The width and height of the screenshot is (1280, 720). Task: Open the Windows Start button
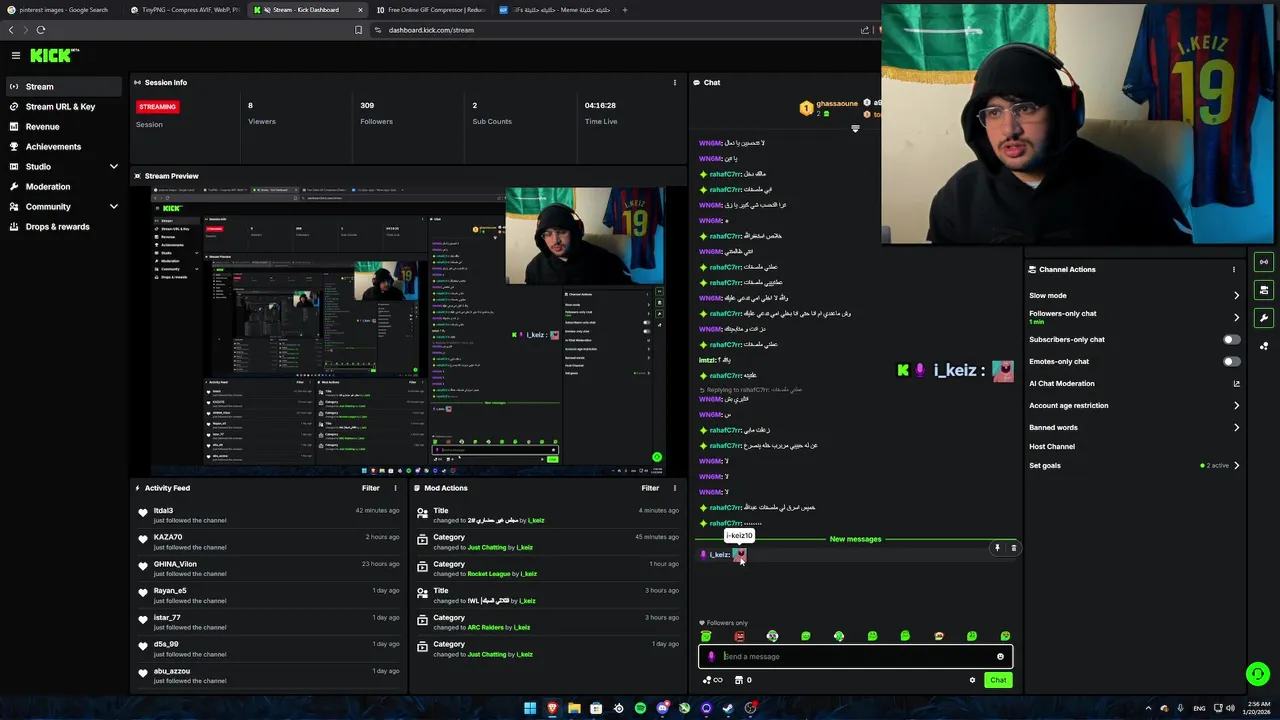530,708
